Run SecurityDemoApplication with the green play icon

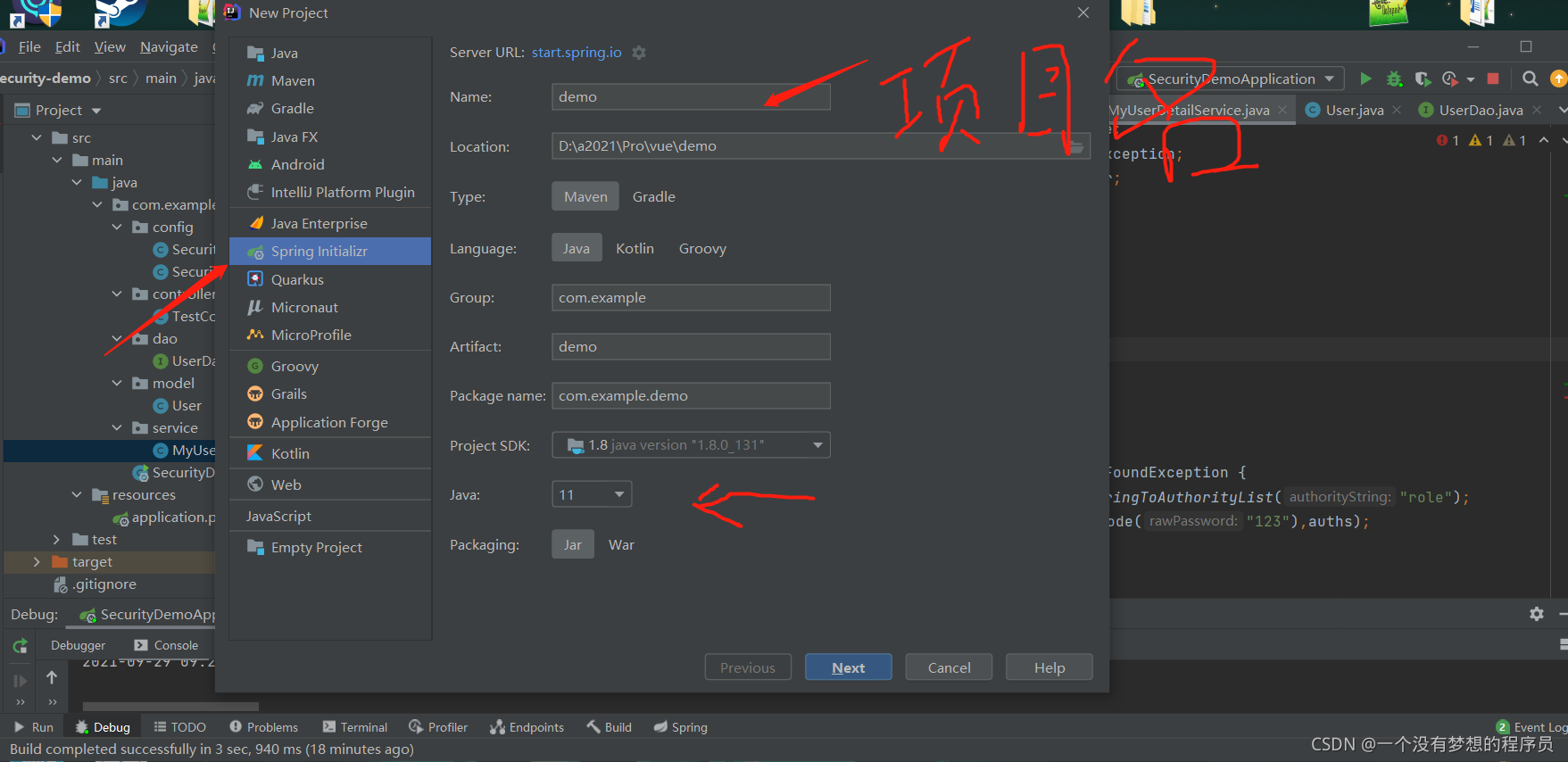[x=1365, y=79]
